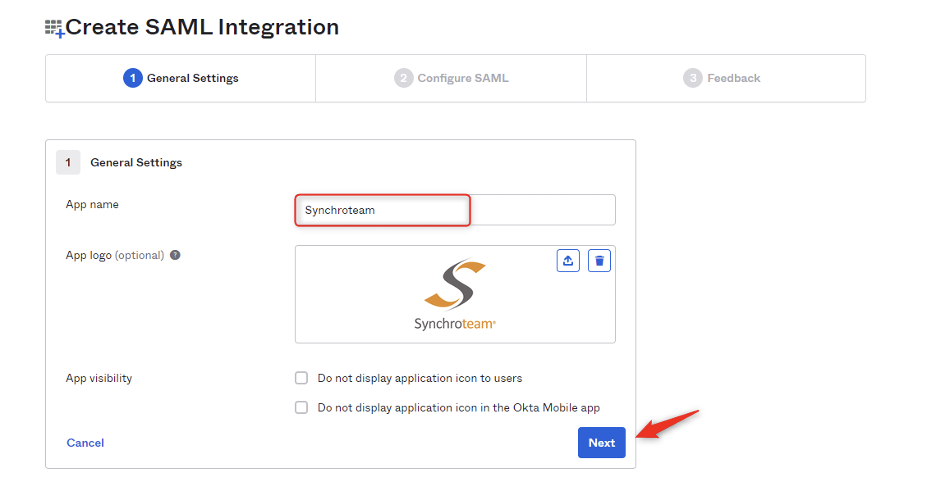Click the app grid icon beside page title

(54, 28)
